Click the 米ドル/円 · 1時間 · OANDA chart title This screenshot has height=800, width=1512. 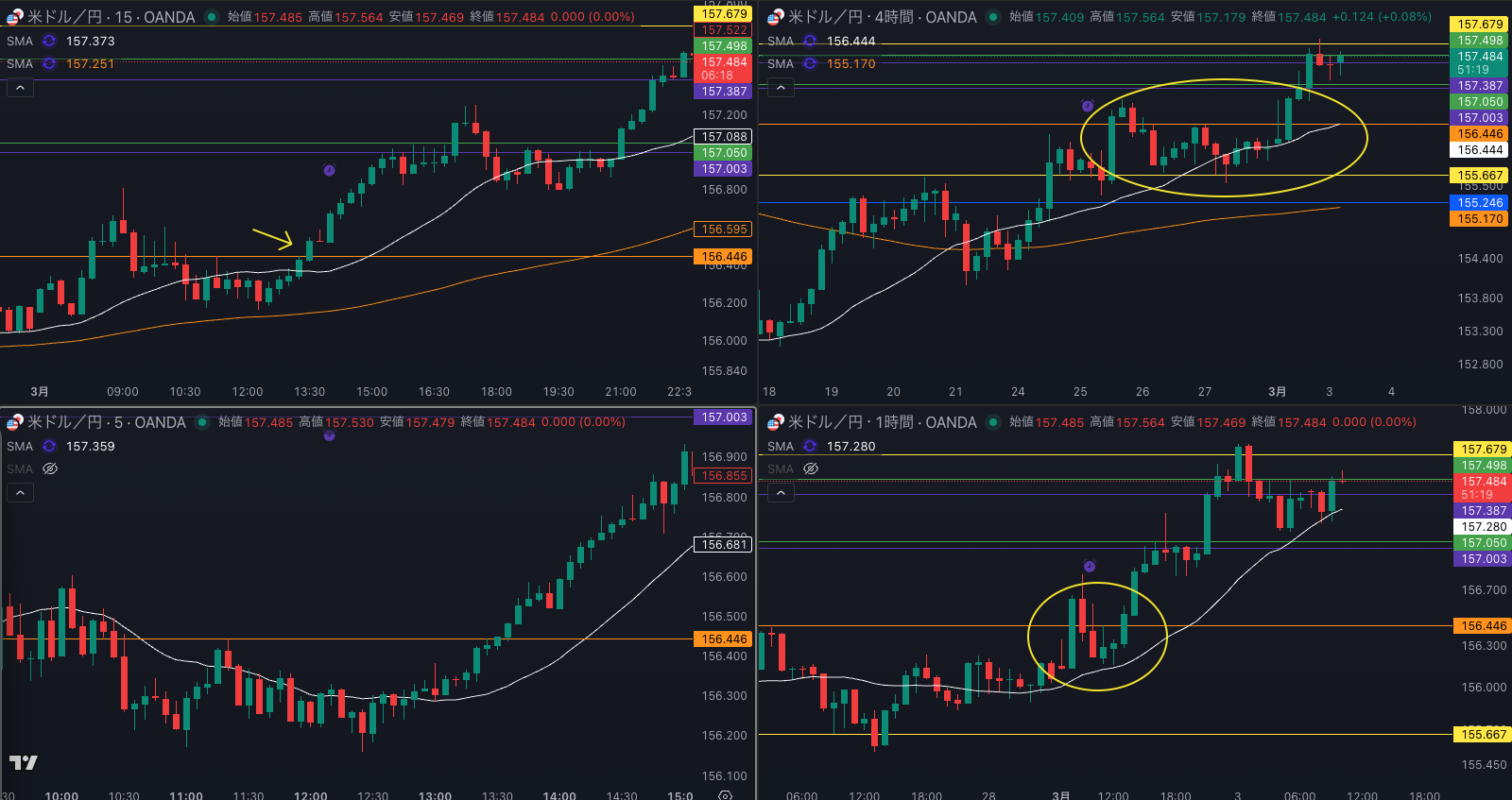coord(882,422)
